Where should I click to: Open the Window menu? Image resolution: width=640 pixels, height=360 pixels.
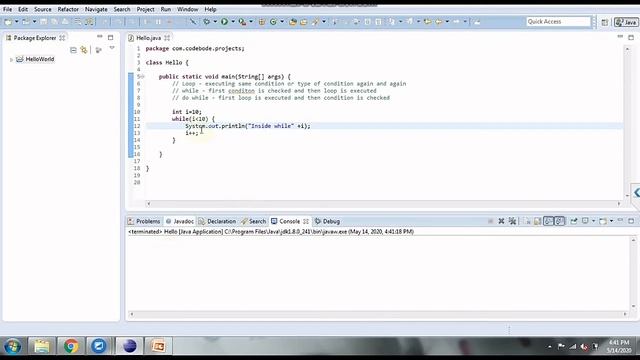(x=187, y=9)
